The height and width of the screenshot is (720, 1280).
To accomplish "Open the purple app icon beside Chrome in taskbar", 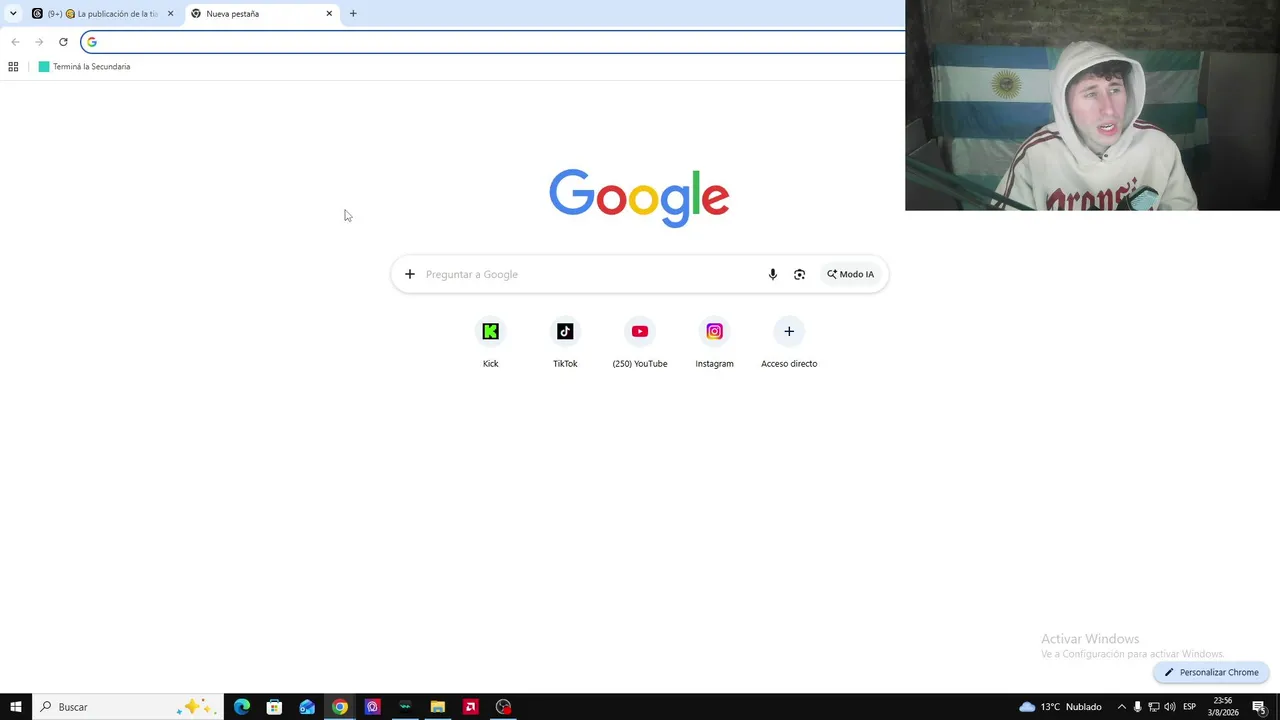I will coord(373,707).
